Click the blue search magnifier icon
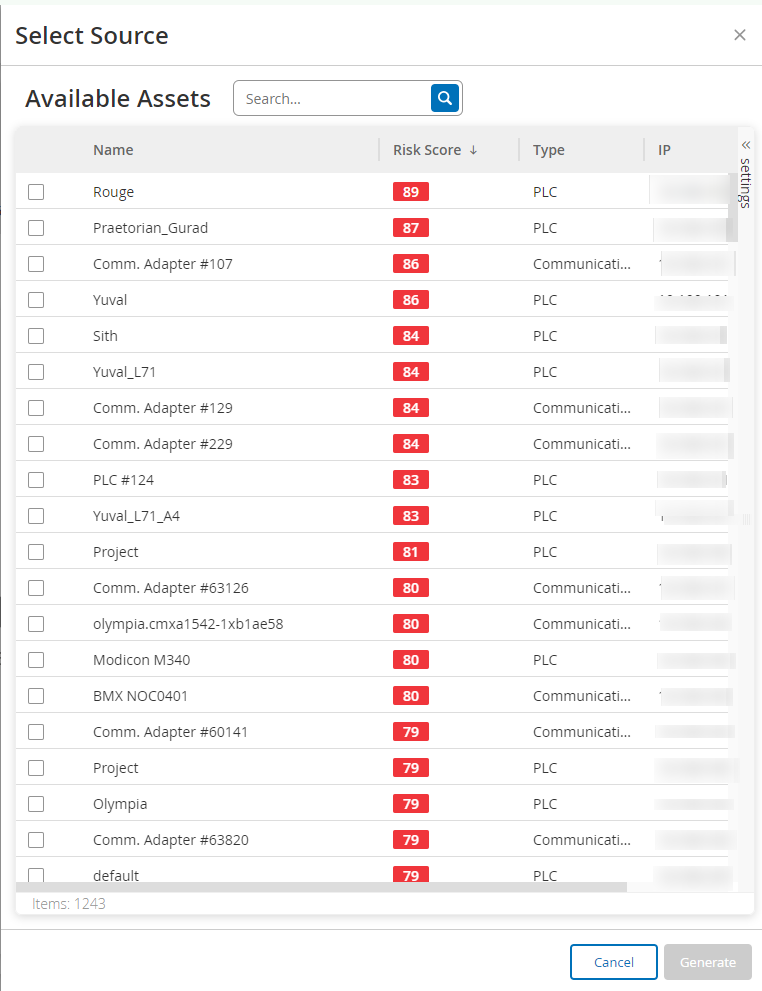762x991 pixels. tap(445, 97)
